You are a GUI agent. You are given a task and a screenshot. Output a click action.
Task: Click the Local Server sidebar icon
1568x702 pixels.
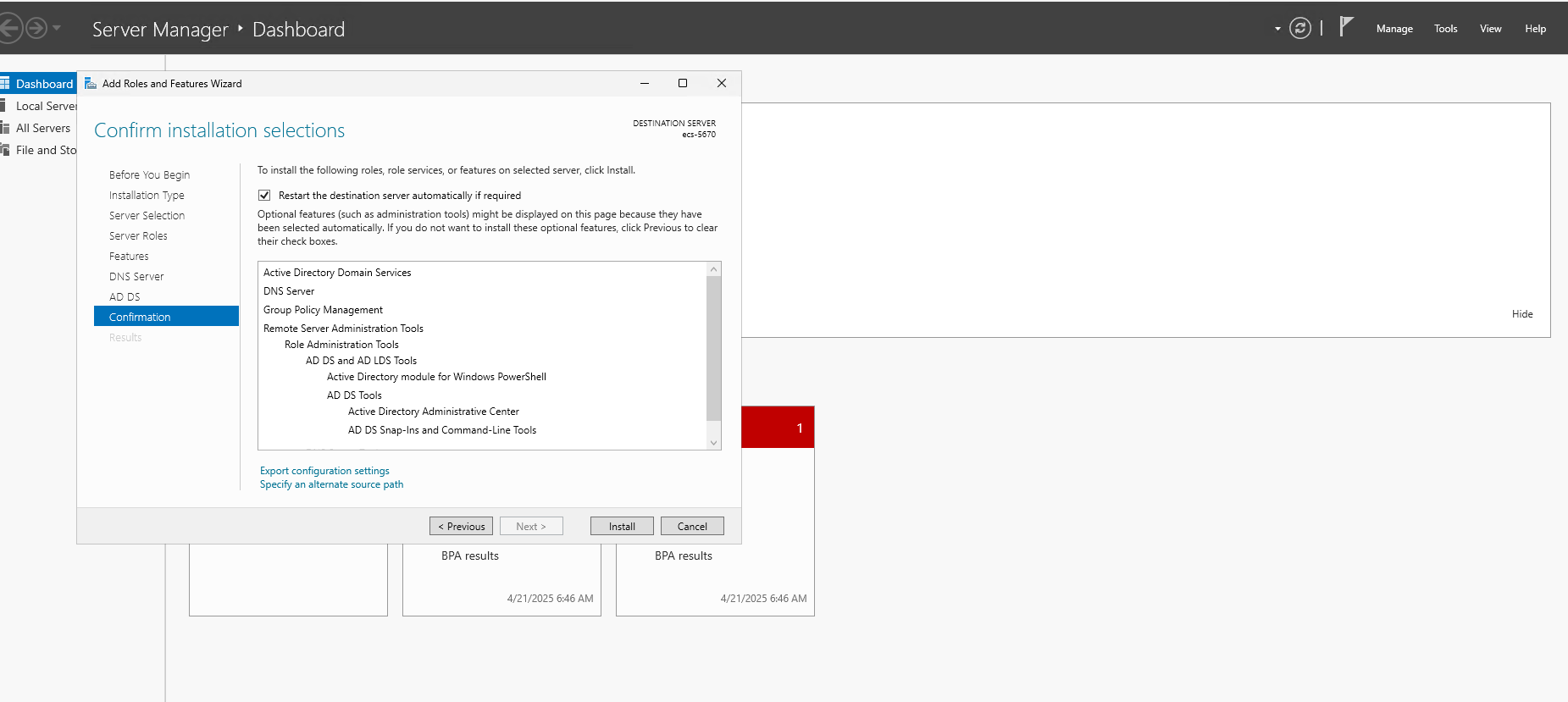coord(4,106)
